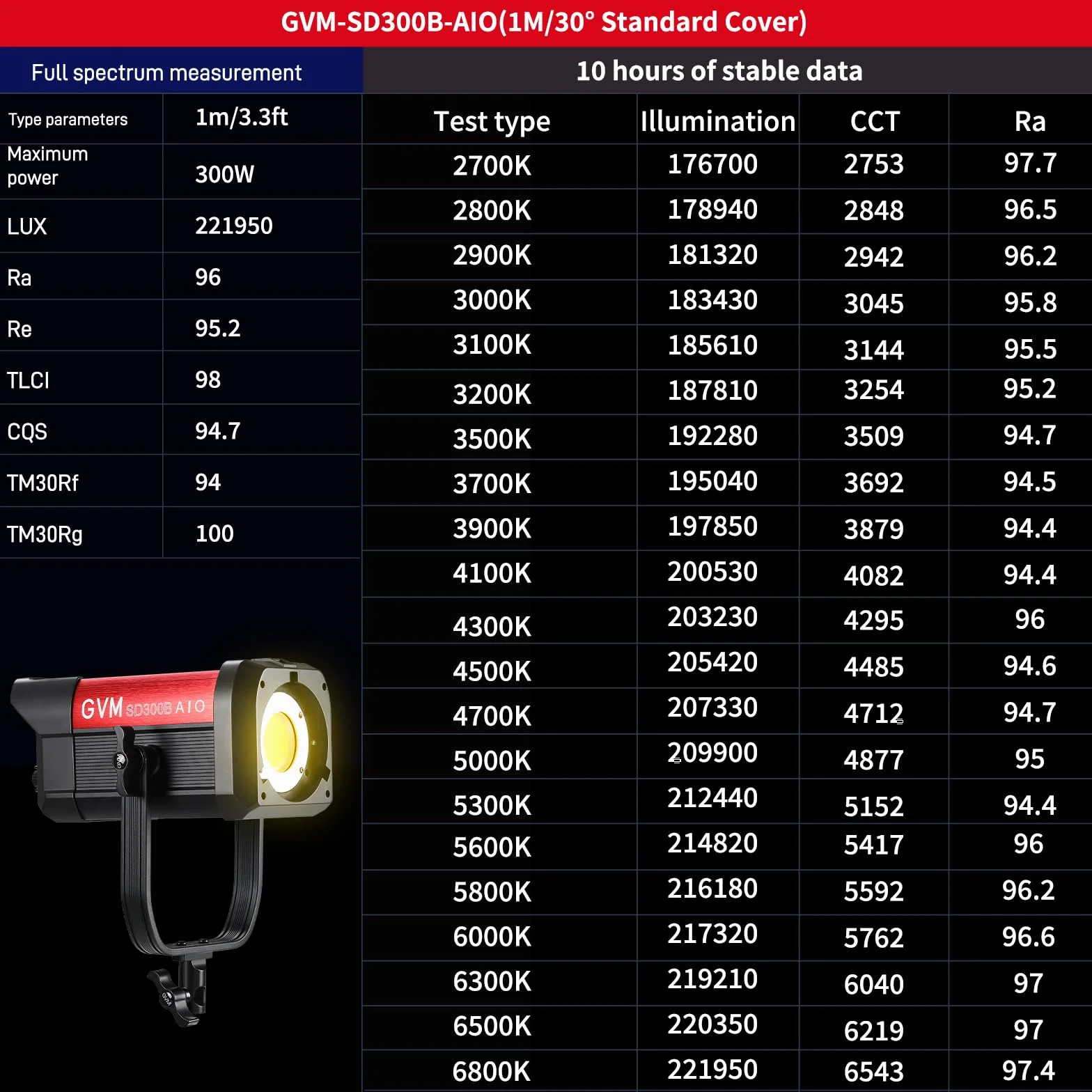
Task: Select the 4500K test type cell
Action: click(x=492, y=671)
